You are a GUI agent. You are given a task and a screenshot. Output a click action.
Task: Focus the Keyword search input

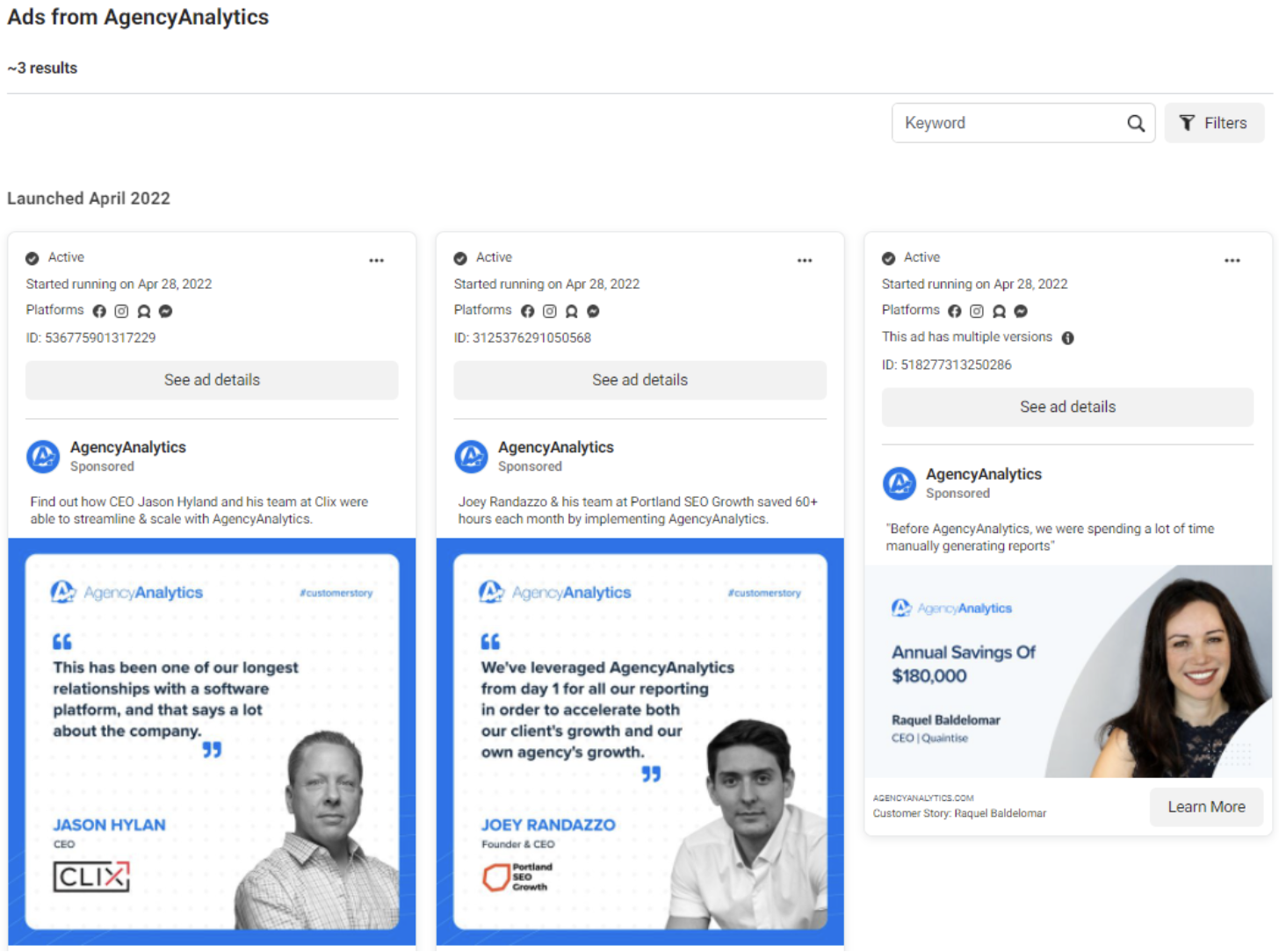[1022, 123]
